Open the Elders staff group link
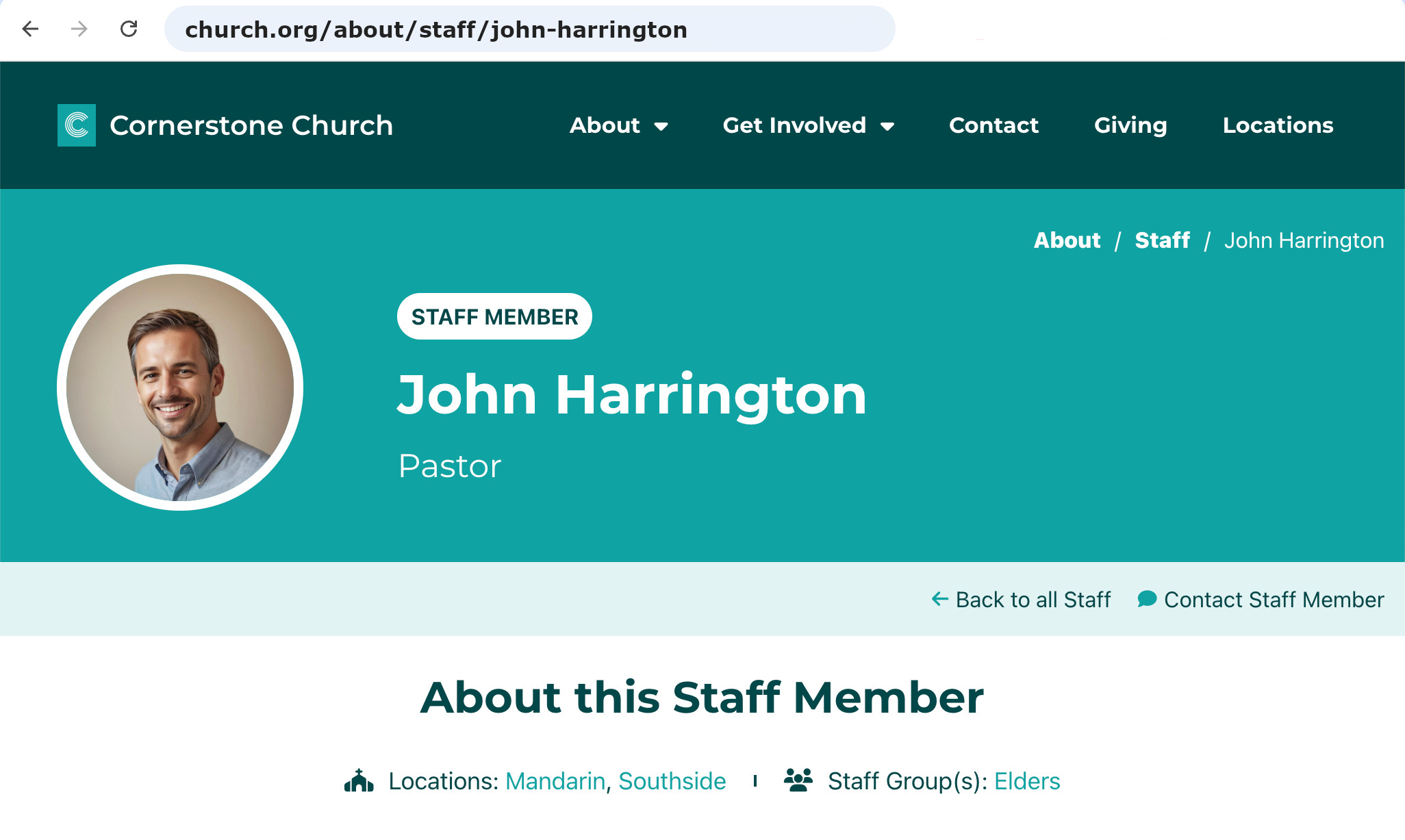Viewport: 1405px width, 840px height. point(1027,781)
